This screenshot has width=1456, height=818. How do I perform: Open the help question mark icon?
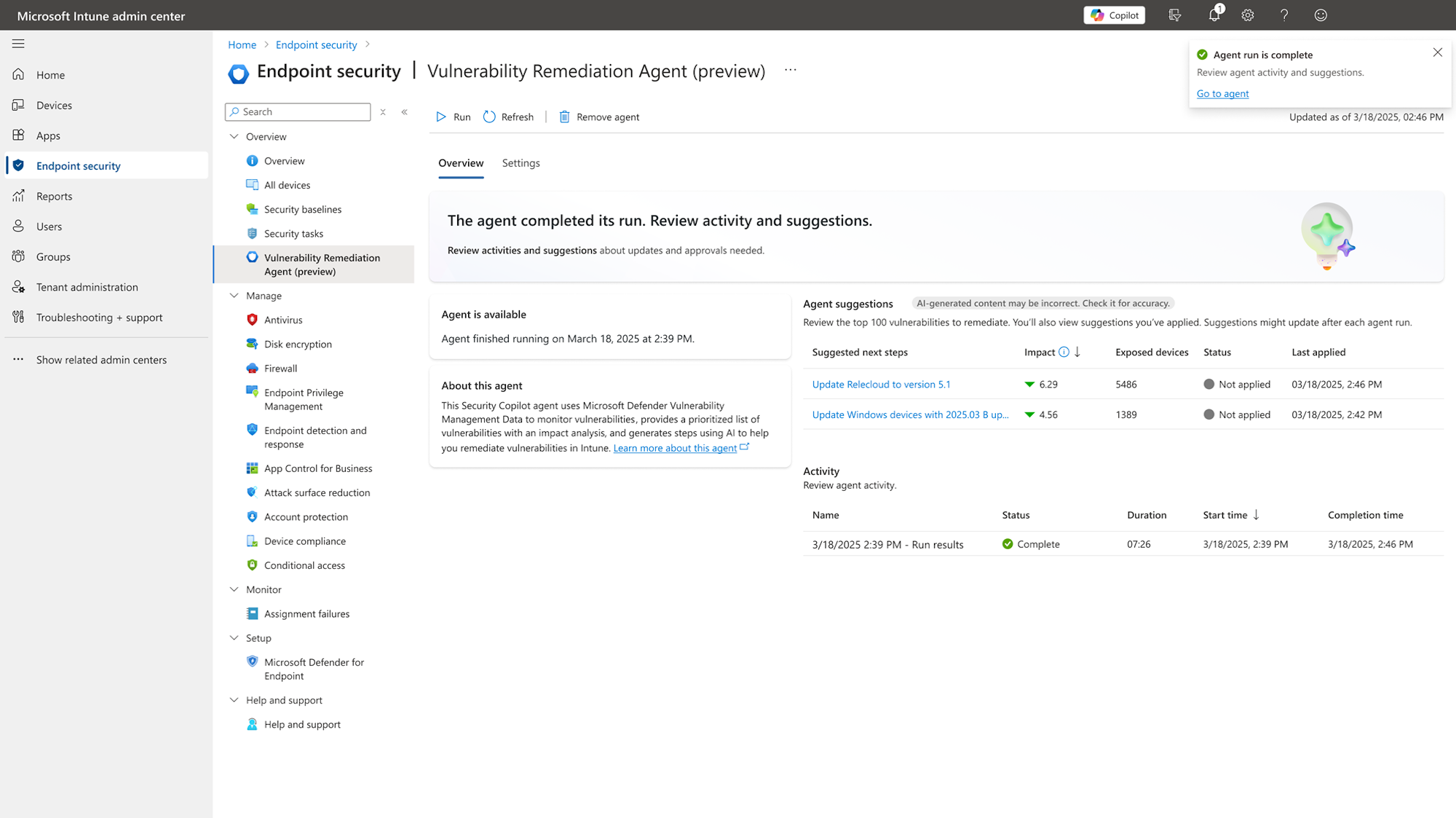[x=1284, y=15]
